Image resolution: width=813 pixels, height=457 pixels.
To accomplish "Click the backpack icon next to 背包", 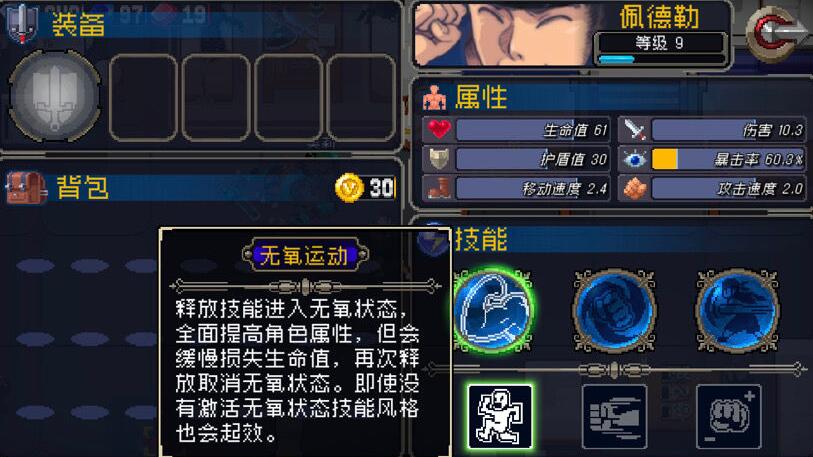I will click(25, 187).
